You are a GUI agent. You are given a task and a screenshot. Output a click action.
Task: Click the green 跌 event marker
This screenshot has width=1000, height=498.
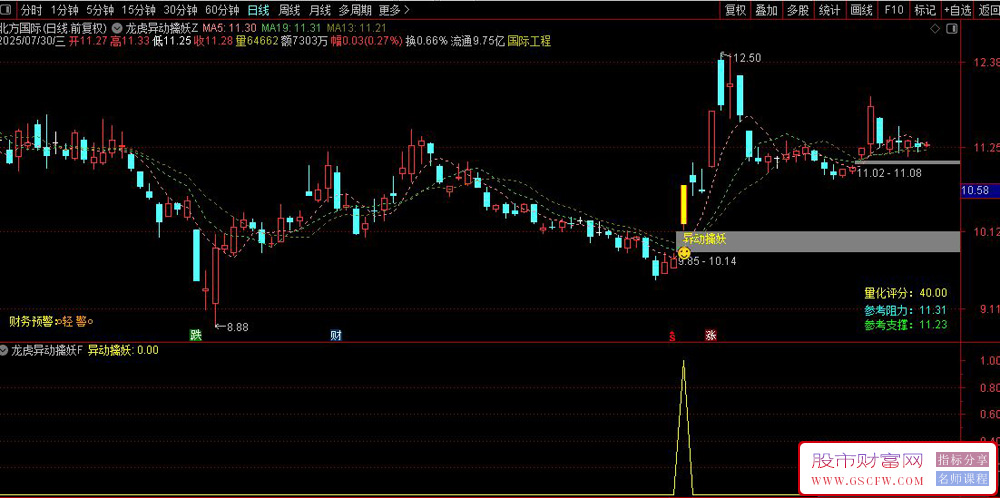pyautogui.click(x=195, y=335)
